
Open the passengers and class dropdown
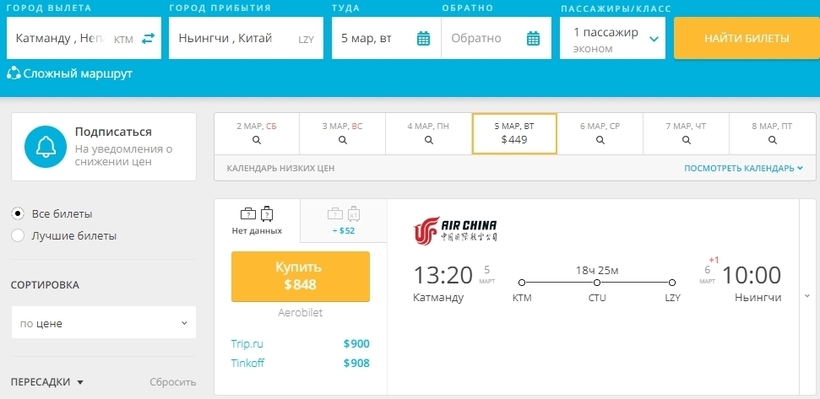(x=612, y=39)
